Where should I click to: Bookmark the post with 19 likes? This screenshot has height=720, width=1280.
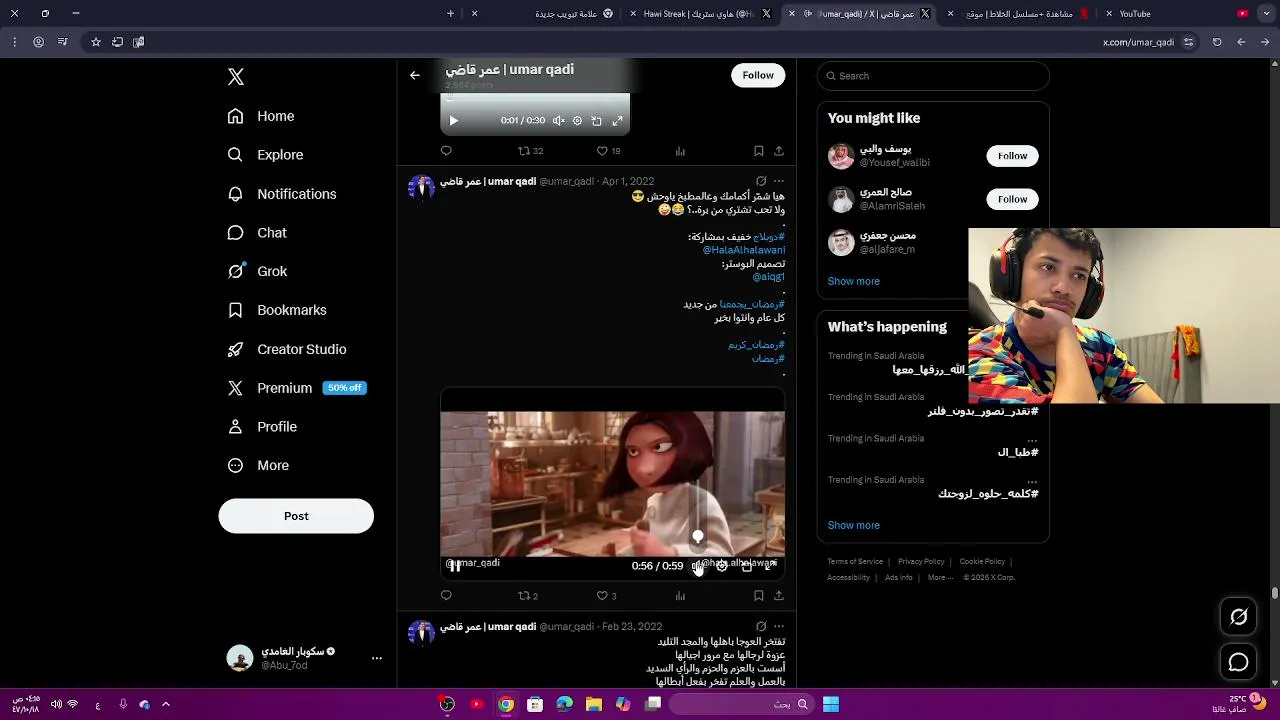tap(759, 151)
